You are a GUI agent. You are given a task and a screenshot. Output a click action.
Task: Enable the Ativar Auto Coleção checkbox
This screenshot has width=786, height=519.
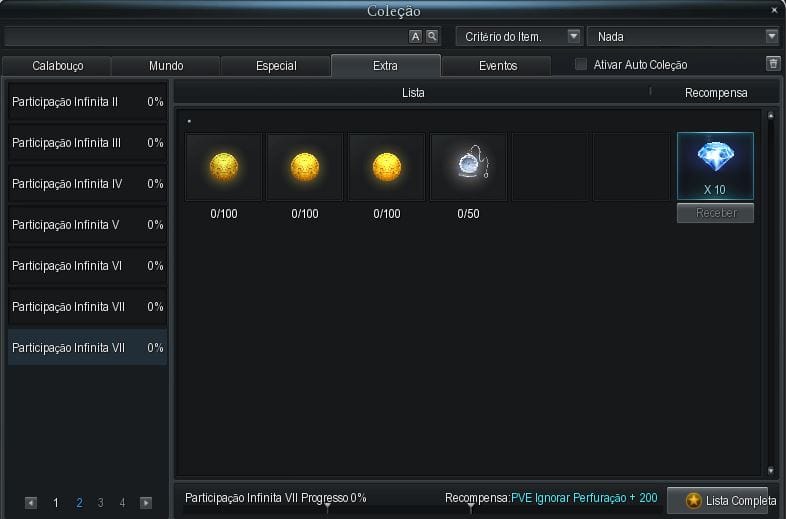pyautogui.click(x=581, y=65)
